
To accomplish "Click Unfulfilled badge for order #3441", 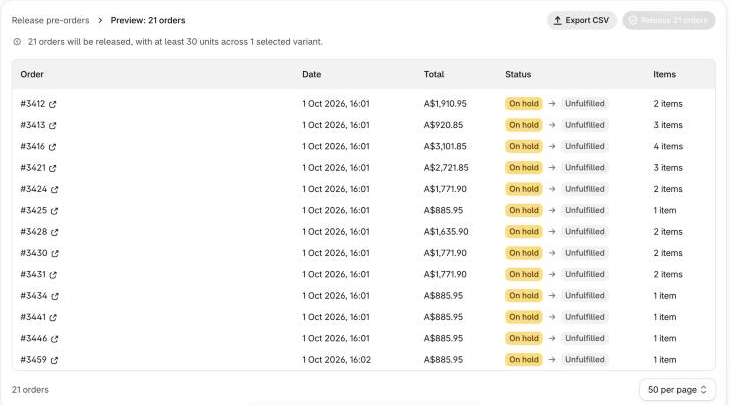I will click(x=585, y=317).
